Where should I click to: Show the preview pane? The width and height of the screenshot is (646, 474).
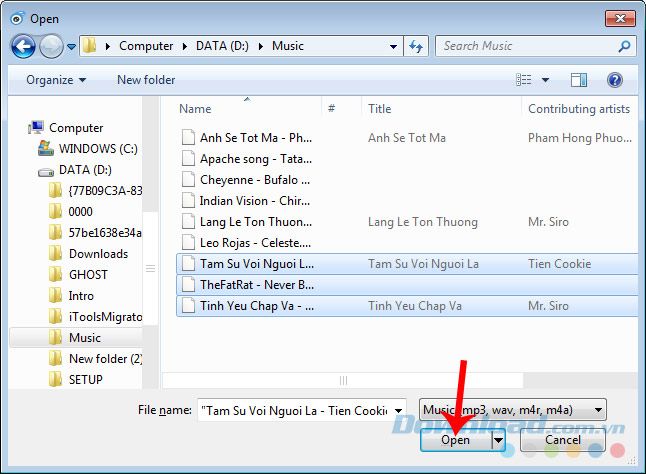(x=579, y=80)
